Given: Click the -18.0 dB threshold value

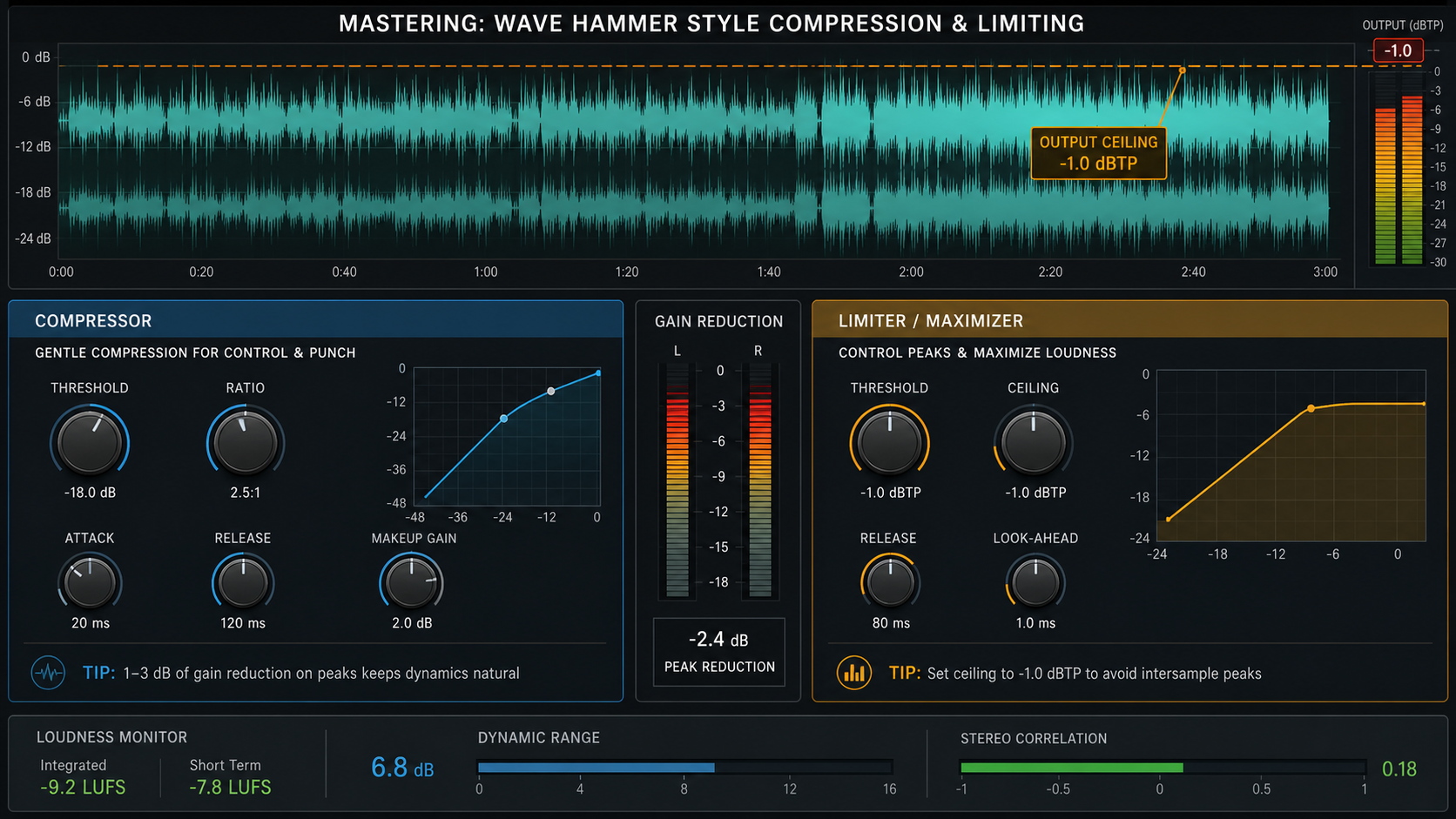Looking at the screenshot, I should 90,493.
